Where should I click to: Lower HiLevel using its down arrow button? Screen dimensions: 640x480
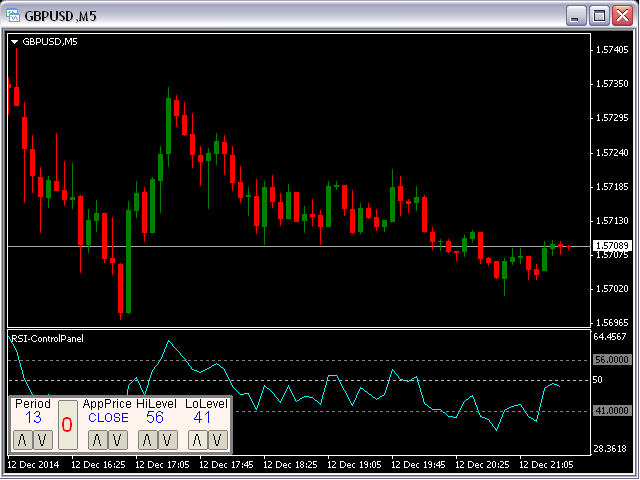point(167,440)
